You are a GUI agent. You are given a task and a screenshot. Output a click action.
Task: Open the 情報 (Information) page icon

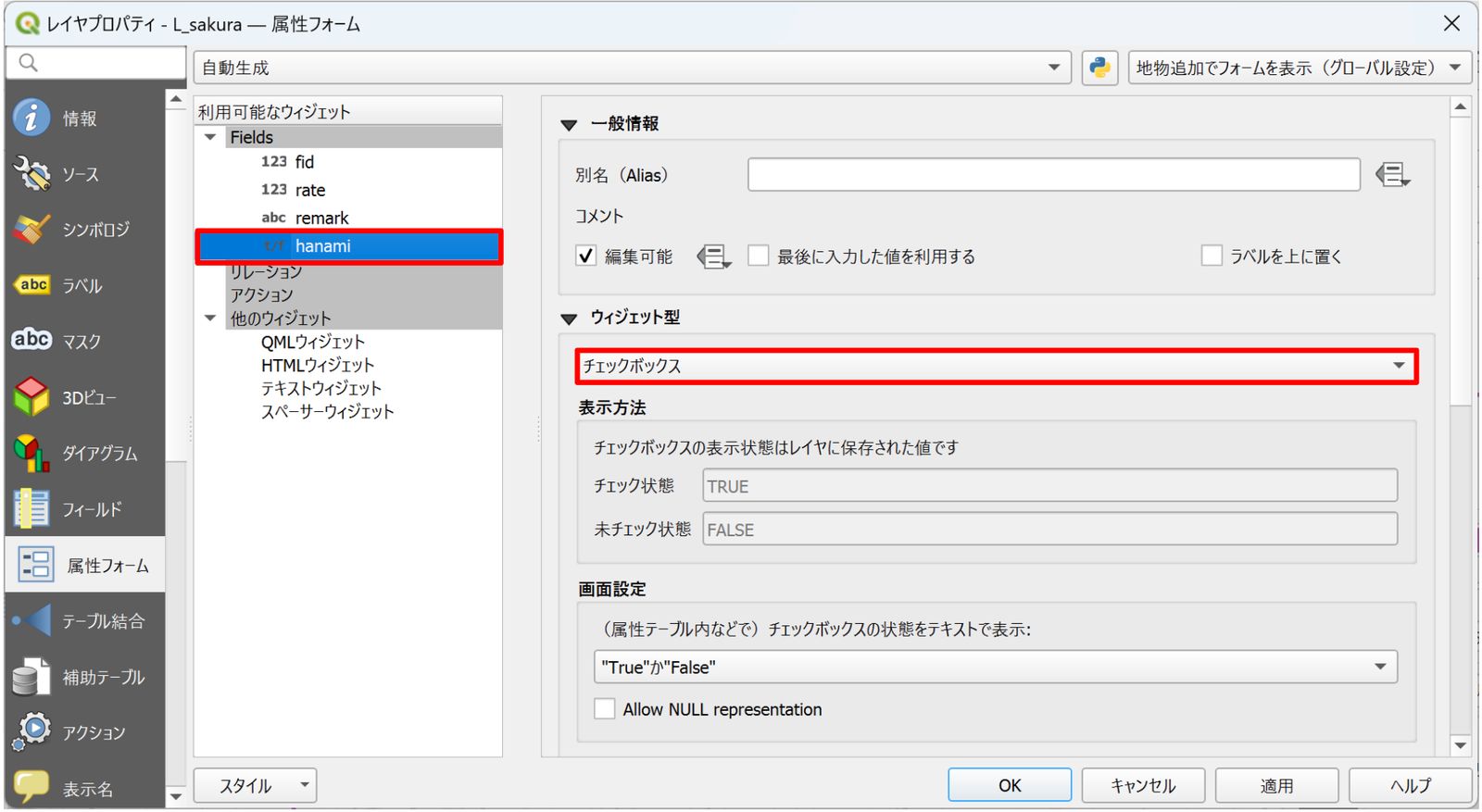point(31,118)
